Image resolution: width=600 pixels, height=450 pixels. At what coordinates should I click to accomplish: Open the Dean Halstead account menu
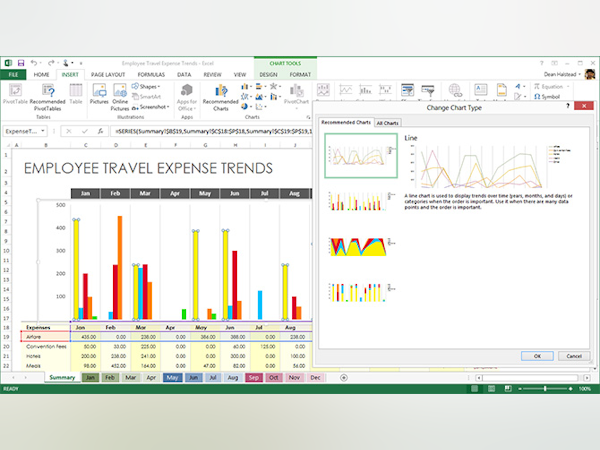click(562, 74)
